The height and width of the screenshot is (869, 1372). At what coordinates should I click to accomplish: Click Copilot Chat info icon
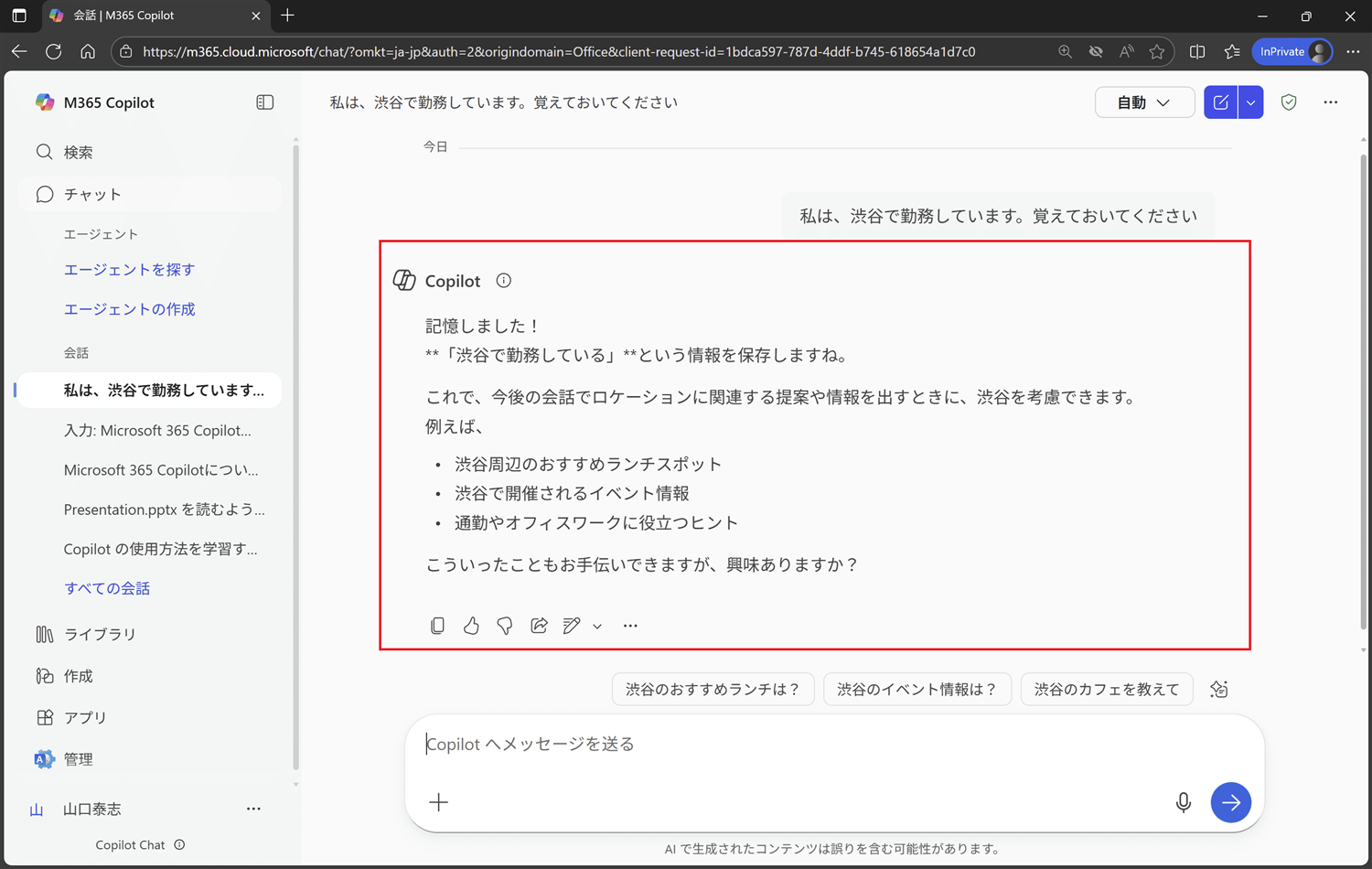point(179,844)
